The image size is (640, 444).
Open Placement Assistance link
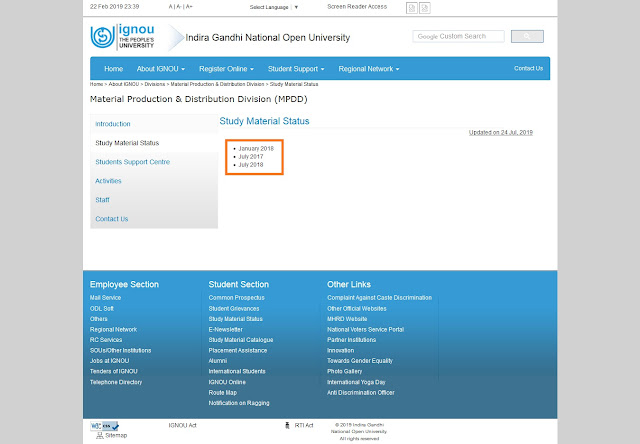[238, 351]
